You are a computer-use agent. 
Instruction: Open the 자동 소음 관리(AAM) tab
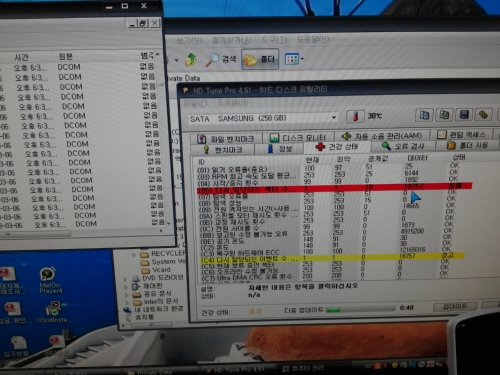(382, 136)
